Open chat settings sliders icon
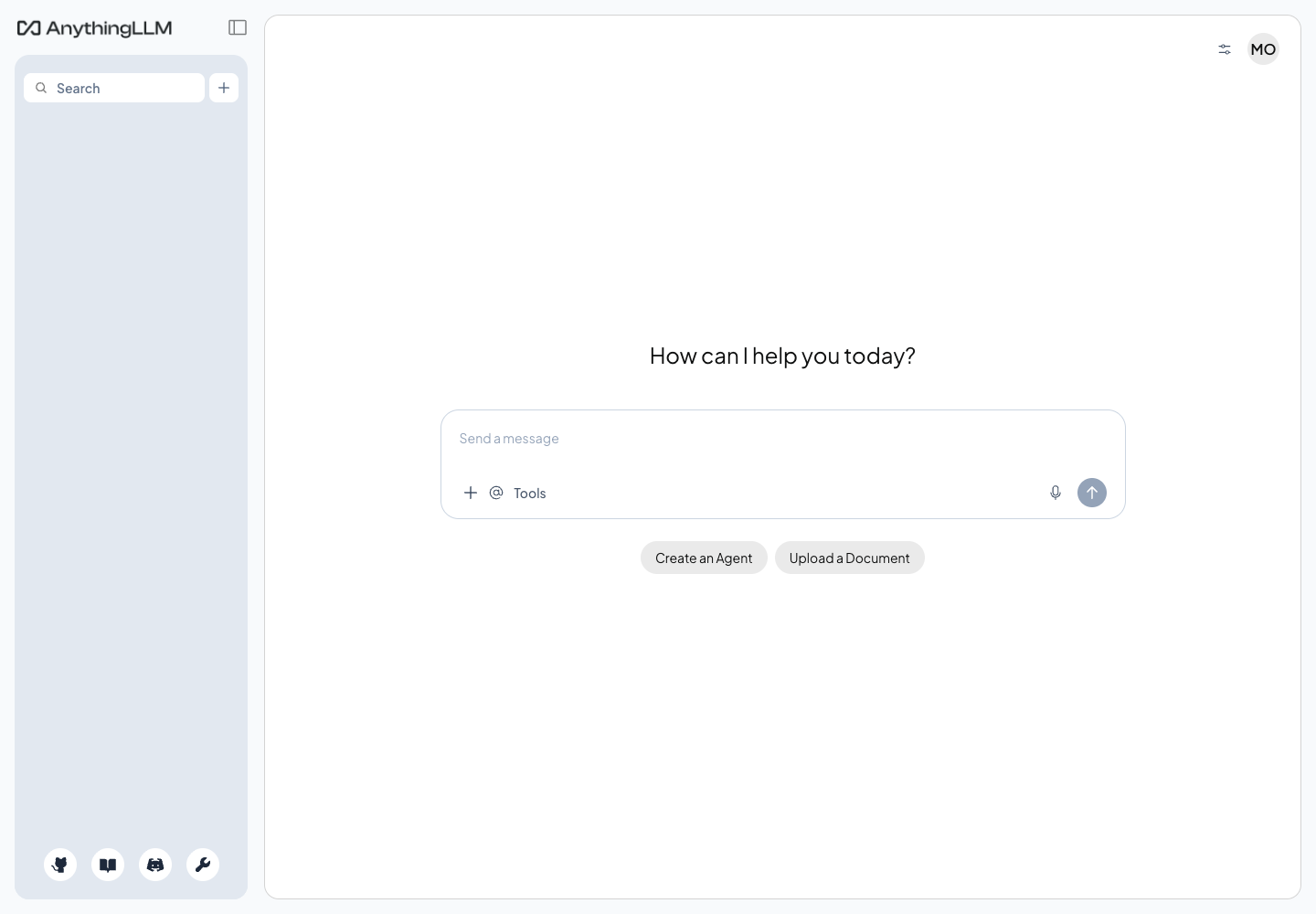The height and width of the screenshot is (914, 1316). coord(1225,49)
